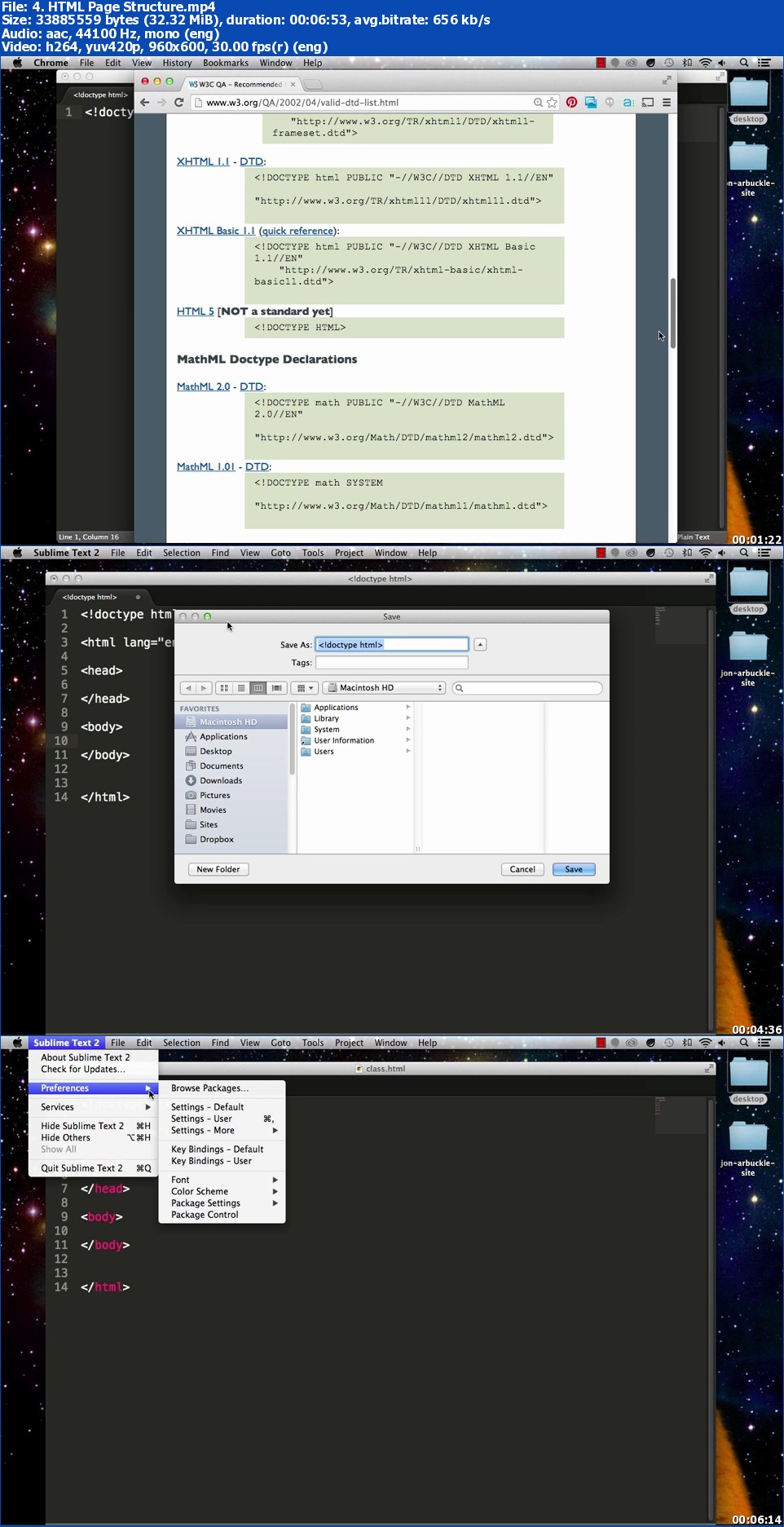The height and width of the screenshot is (1527, 784).
Task: Open the item arrangement dropdown in Save dialog
Action: (303, 688)
